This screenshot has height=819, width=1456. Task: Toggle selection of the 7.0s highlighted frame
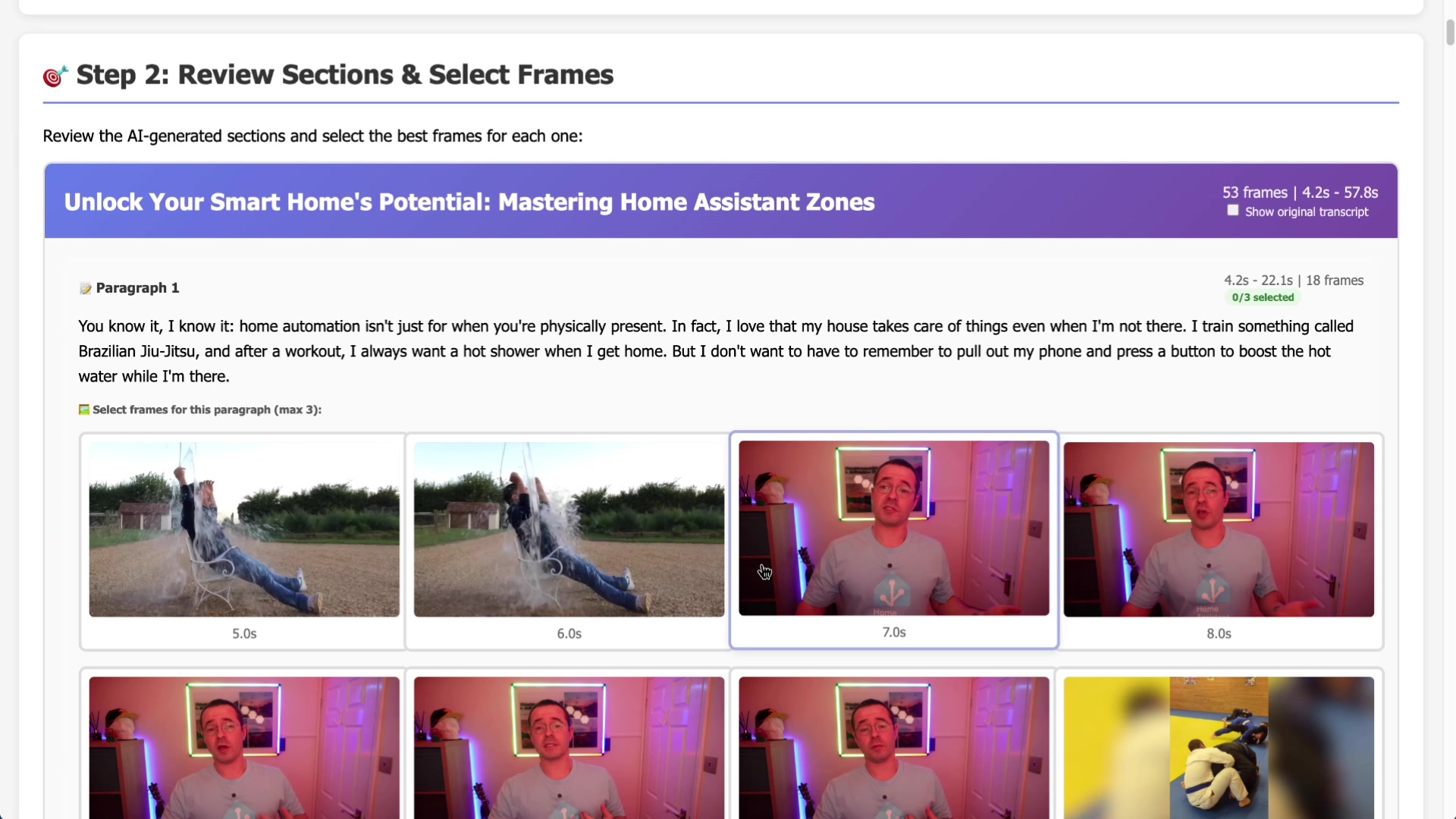pyautogui.click(x=893, y=527)
